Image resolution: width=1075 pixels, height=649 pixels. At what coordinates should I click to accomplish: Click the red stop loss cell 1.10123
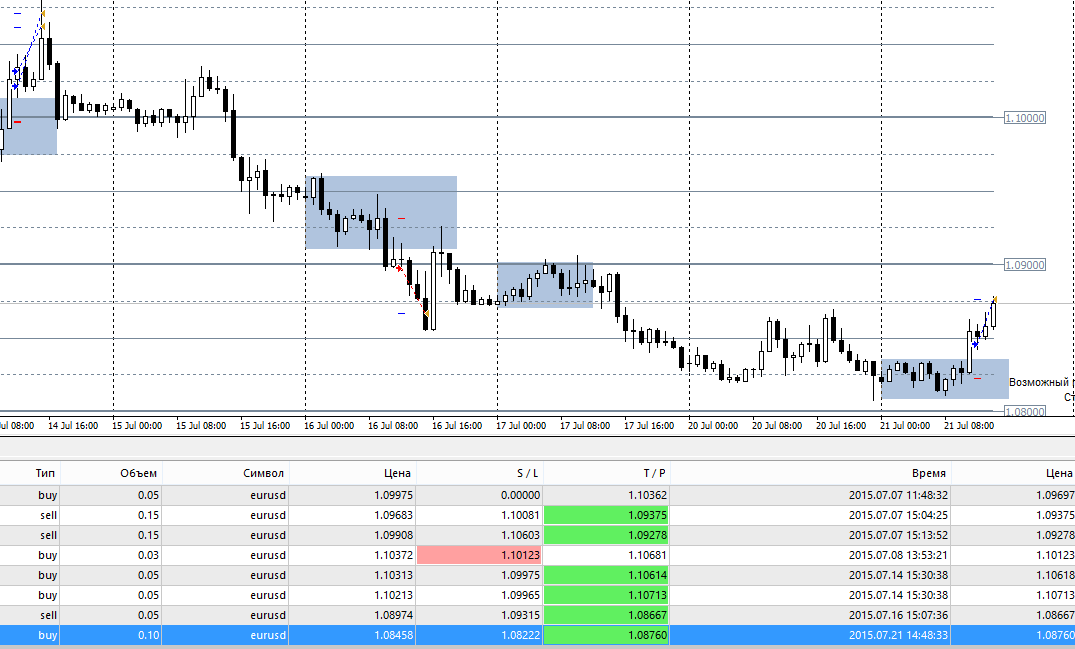coord(479,555)
